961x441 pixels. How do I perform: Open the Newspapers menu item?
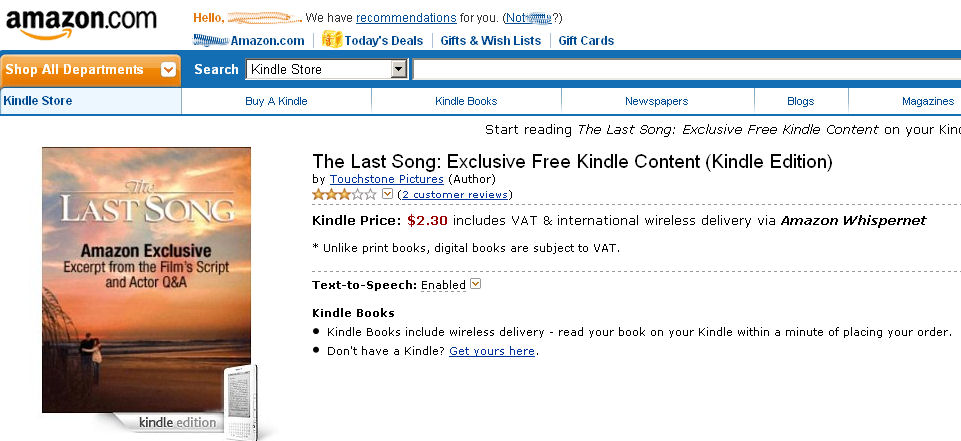[656, 101]
